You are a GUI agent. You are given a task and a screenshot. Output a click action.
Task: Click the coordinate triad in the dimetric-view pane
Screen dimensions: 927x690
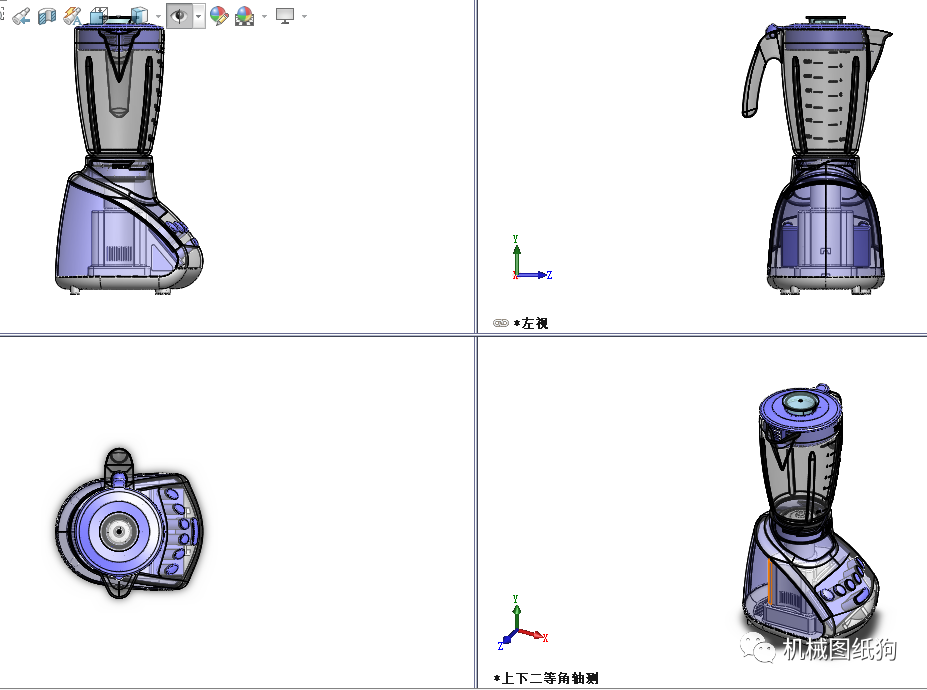point(523,623)
